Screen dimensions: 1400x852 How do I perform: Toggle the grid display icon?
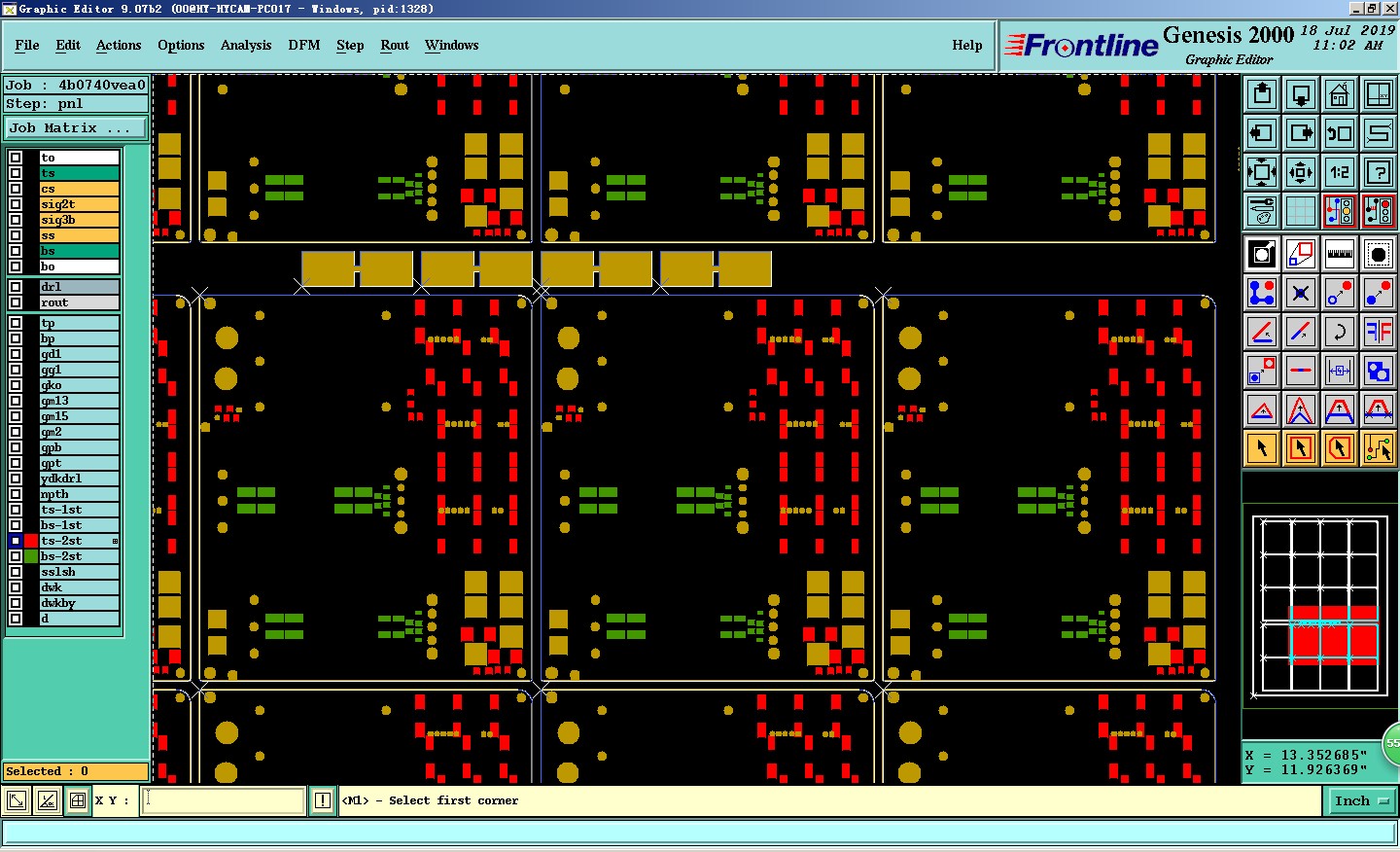[x=1301, y=211]
